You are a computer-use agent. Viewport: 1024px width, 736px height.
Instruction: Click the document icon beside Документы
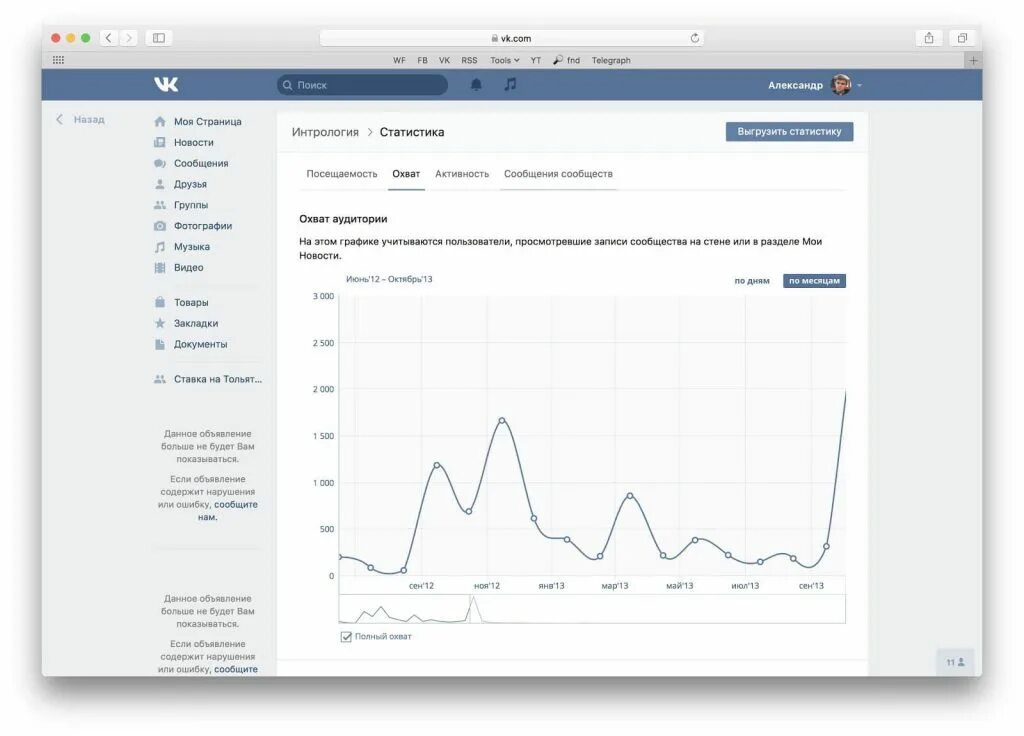pos(159,344)
